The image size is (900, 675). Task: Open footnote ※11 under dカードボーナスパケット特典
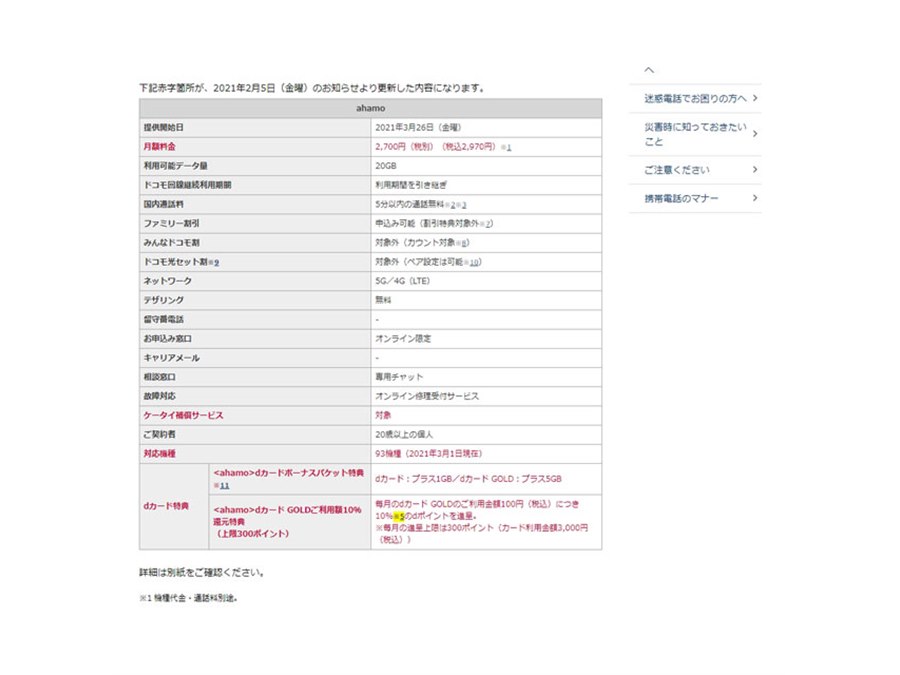click(x=222, y=486)
